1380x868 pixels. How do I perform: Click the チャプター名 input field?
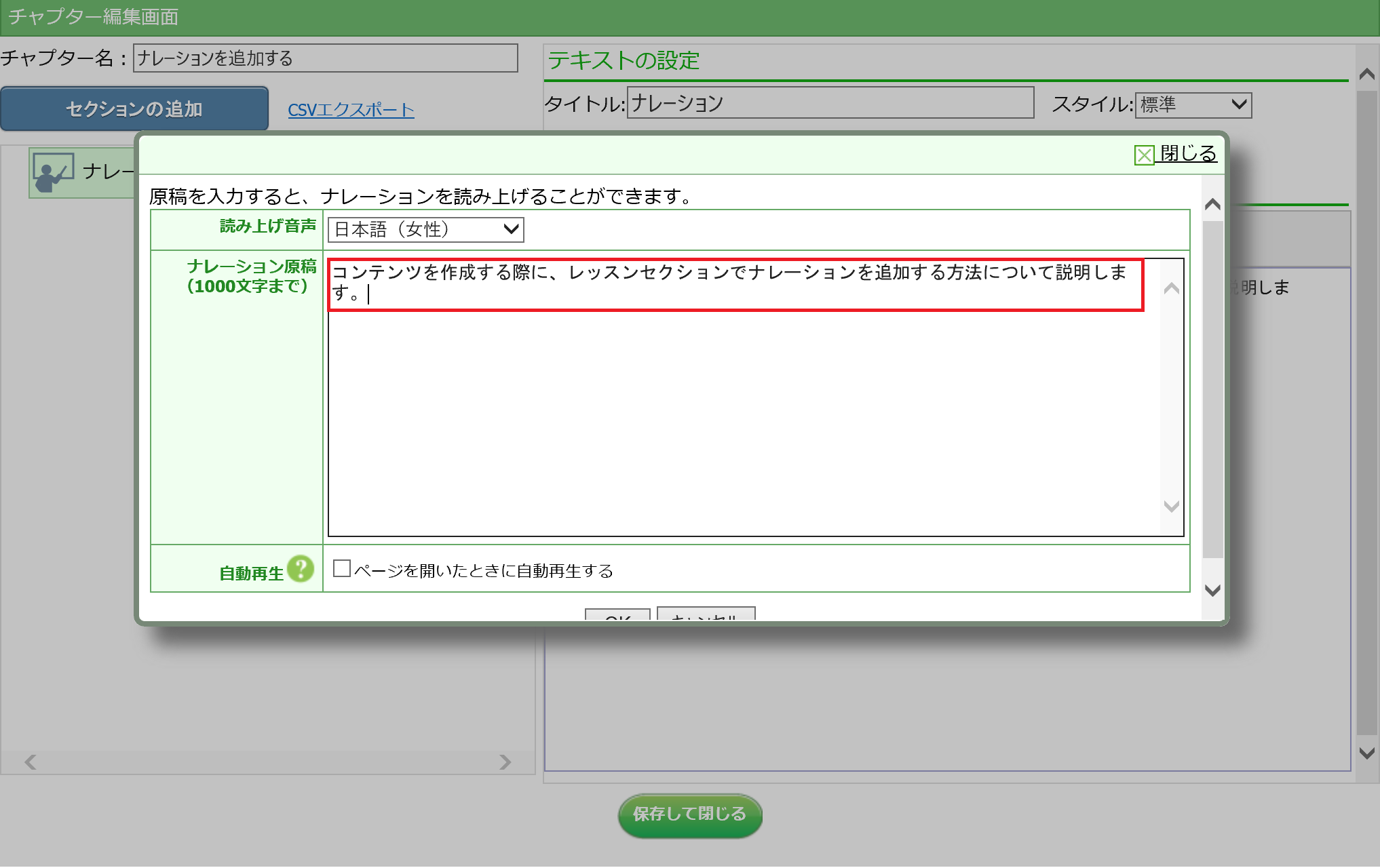(x=325, y=58)
